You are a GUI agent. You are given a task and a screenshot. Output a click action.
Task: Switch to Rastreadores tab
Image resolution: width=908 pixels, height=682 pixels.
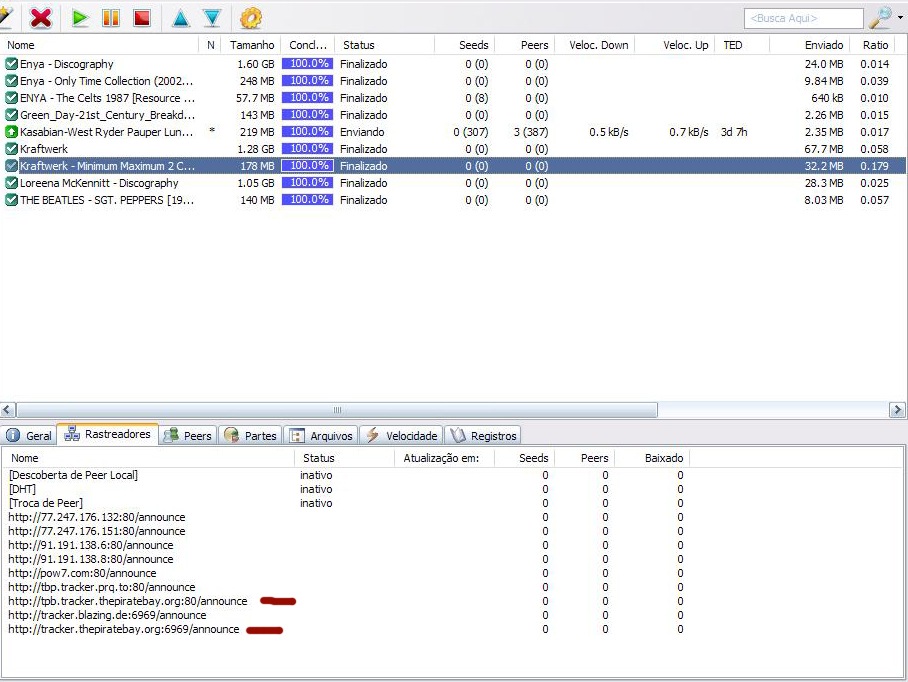click(108, 434)
